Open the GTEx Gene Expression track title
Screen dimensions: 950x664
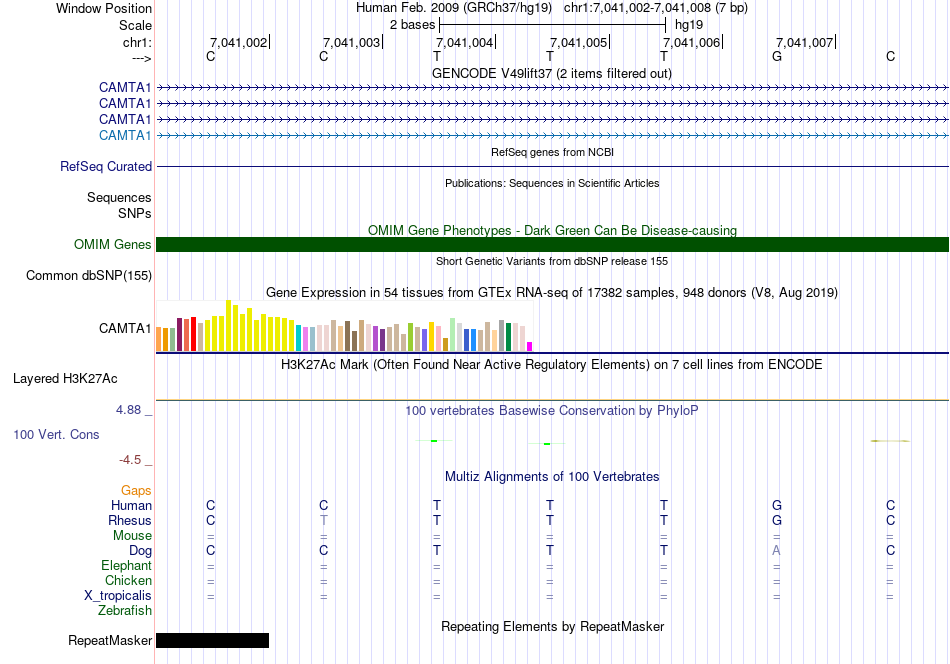[552, 293]
